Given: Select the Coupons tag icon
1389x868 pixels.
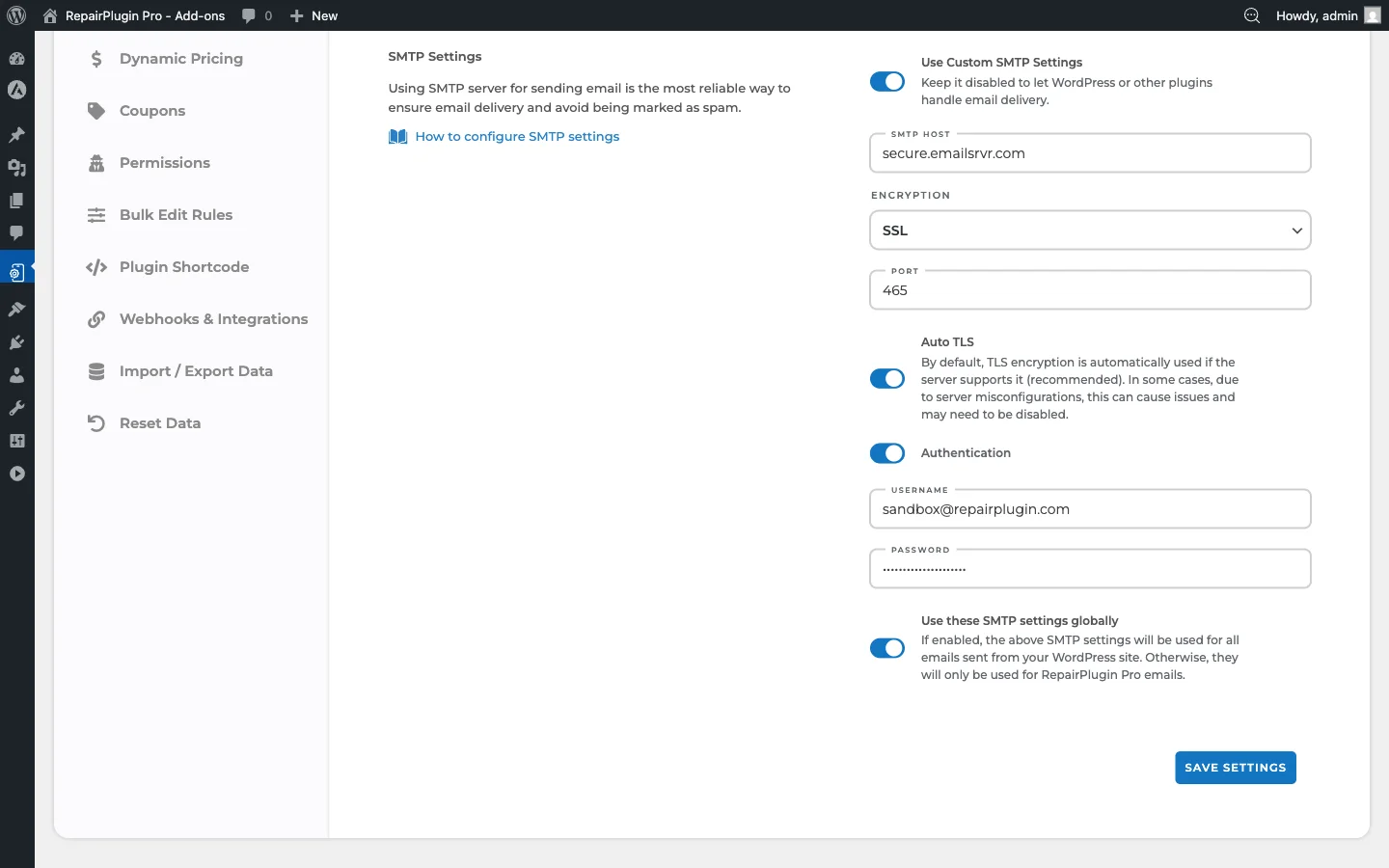Looking at the screenshot, I should pyautogui.click(x=96, y=111).
